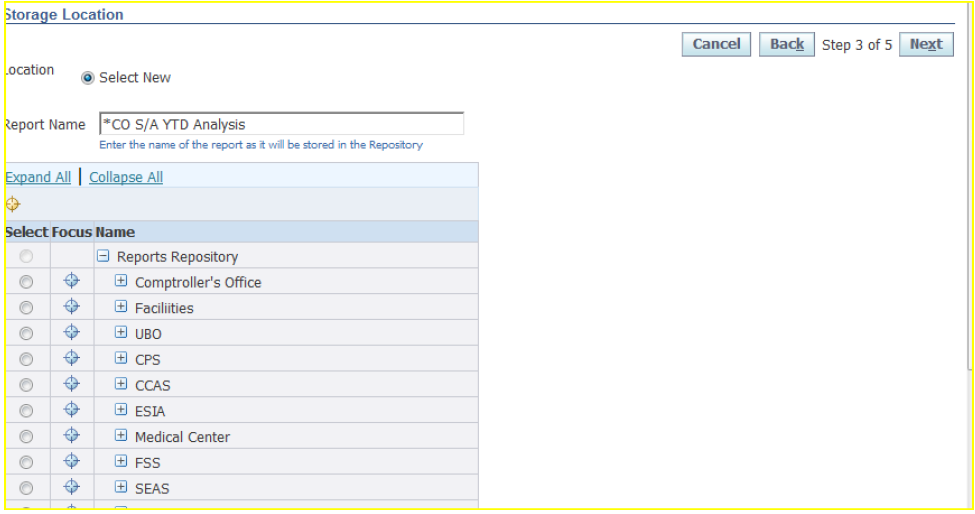Select radio button for ESIA folder
Screen dimensions: 975x514
coord(26,411)
